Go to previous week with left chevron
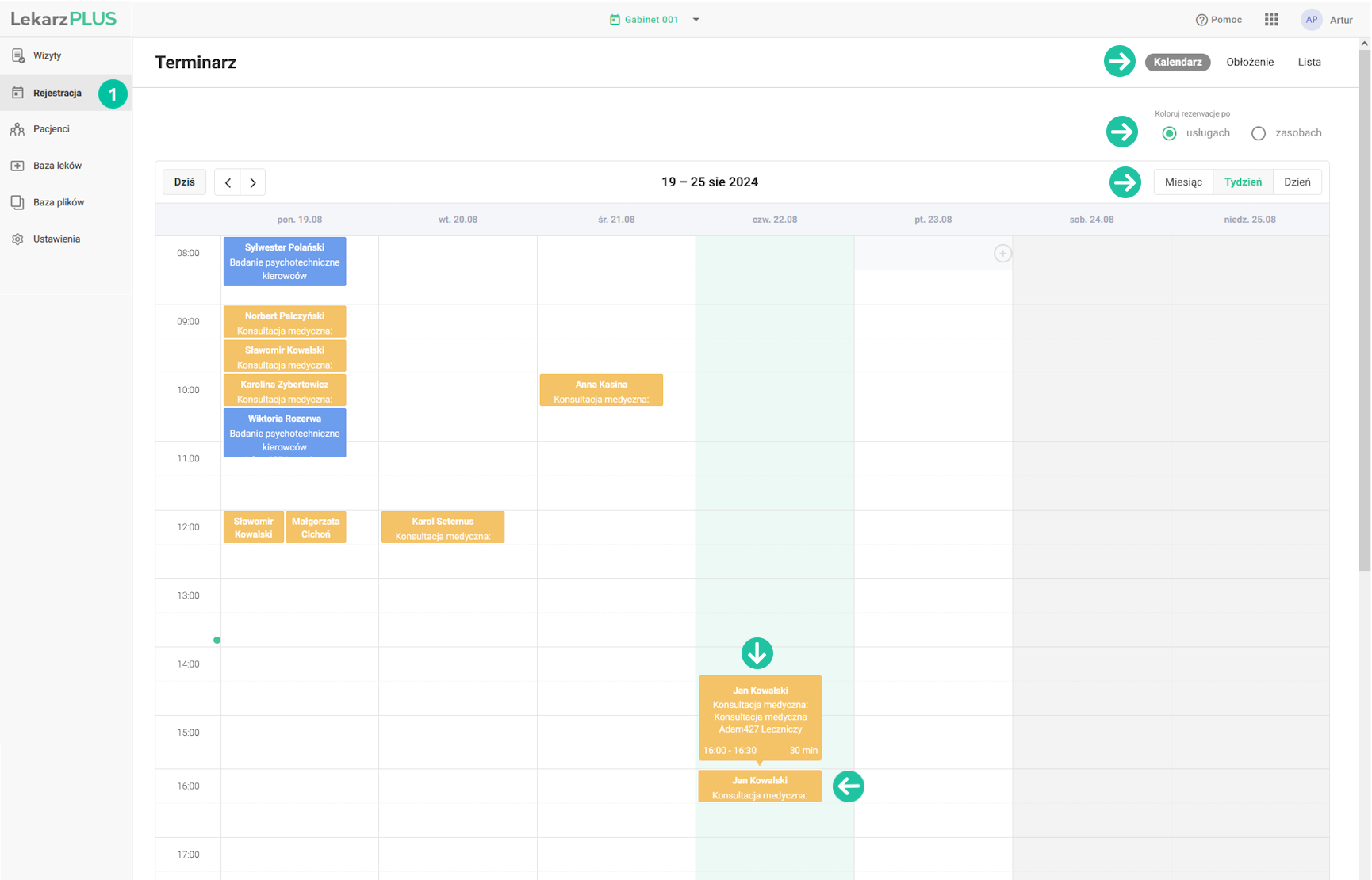Screen dimensions: 1372x880 coord(228,182)
